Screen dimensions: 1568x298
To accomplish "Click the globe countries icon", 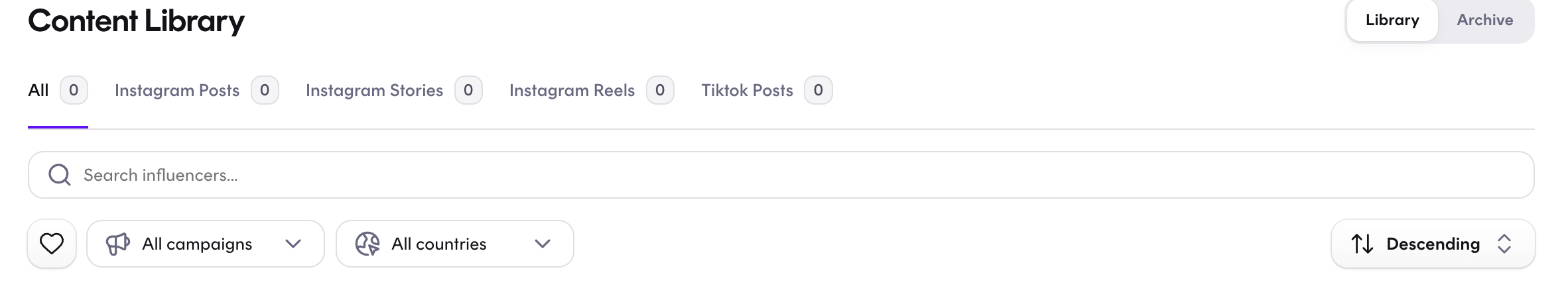I will pyautogui.click(x=367, y=244).
